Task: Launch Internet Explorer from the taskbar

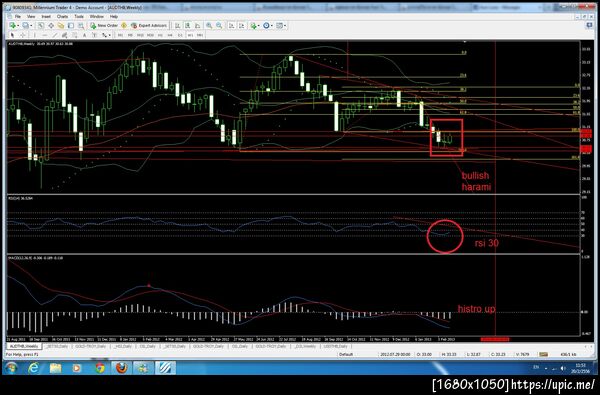Action: 34,368
